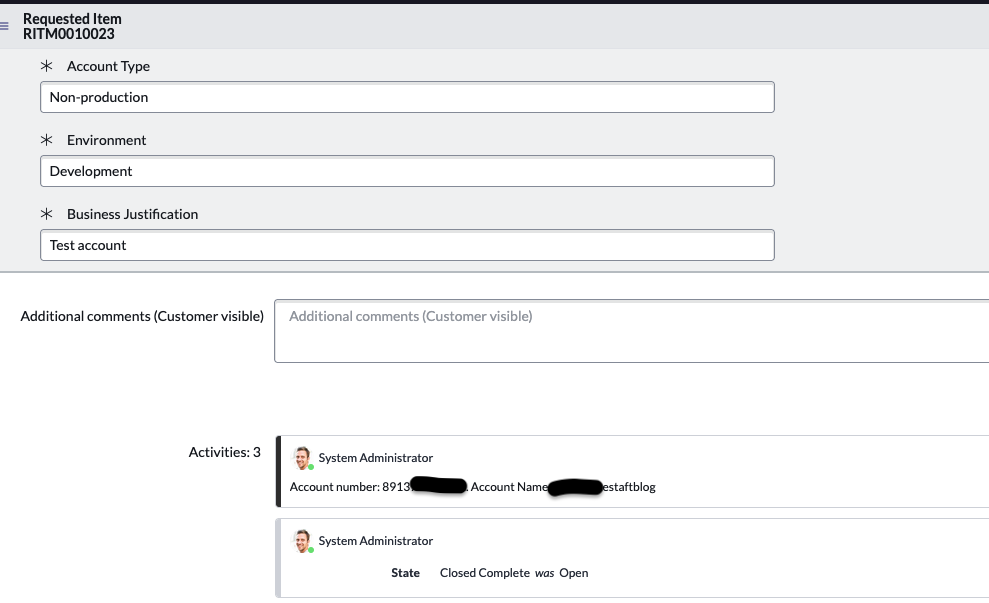This screenshot has width=989, height=603.
Task: Click System Administrator's avatar in first activity
Action: coord(301,457)
